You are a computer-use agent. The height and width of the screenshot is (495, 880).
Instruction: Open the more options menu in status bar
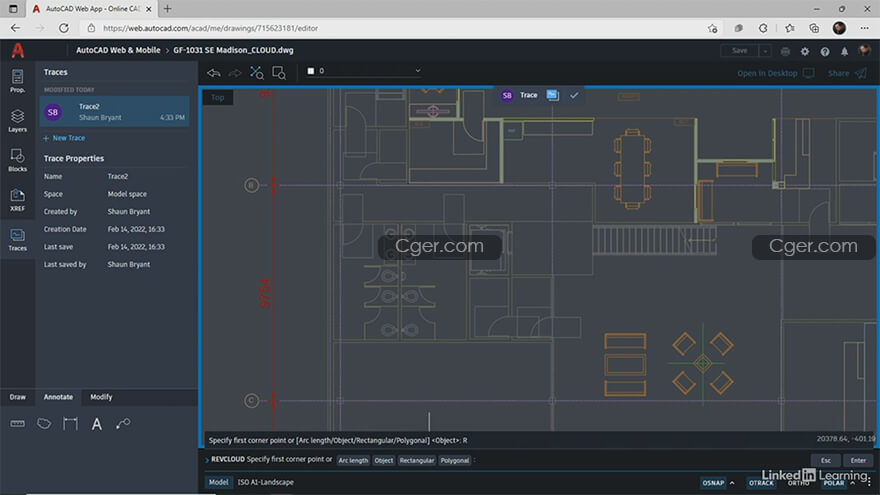tap(869, 482)
